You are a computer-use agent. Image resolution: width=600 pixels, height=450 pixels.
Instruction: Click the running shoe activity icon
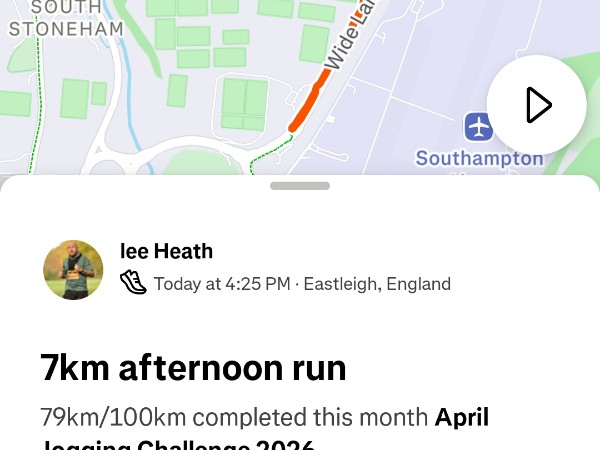(133, 283)
